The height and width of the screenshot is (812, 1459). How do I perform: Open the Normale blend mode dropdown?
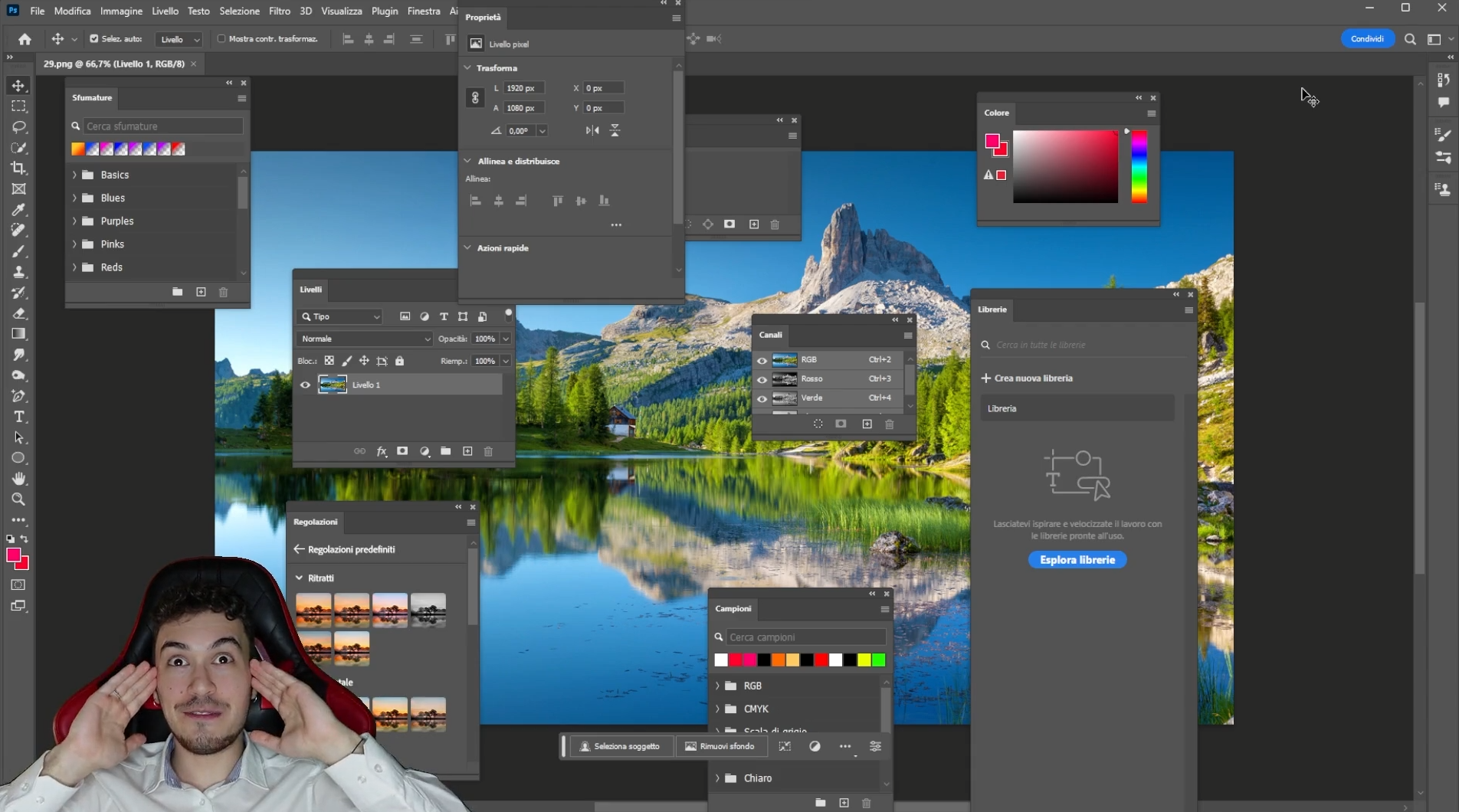pos(365,339)
